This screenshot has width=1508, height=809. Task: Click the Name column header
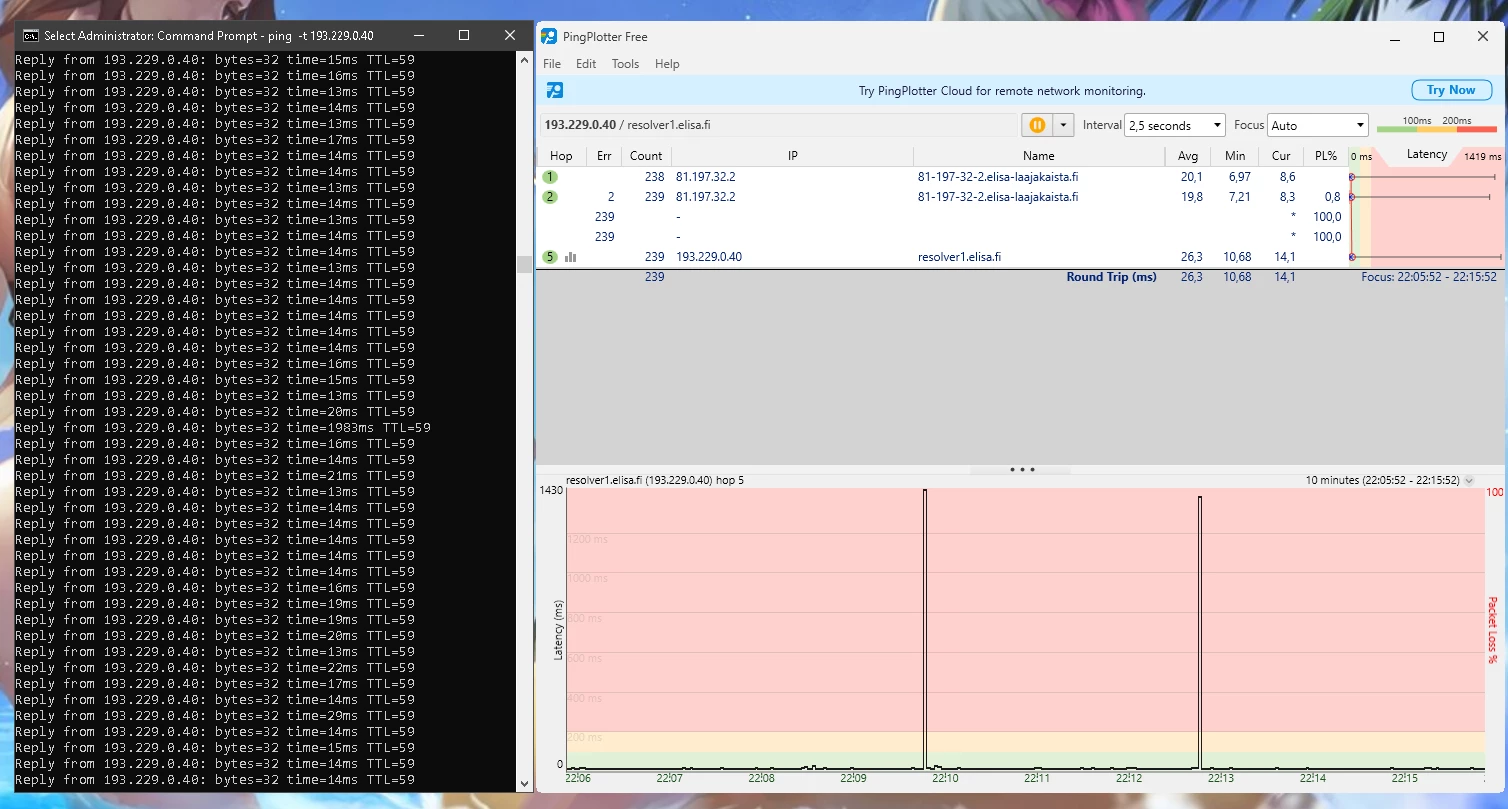(x=1039, y=156)
